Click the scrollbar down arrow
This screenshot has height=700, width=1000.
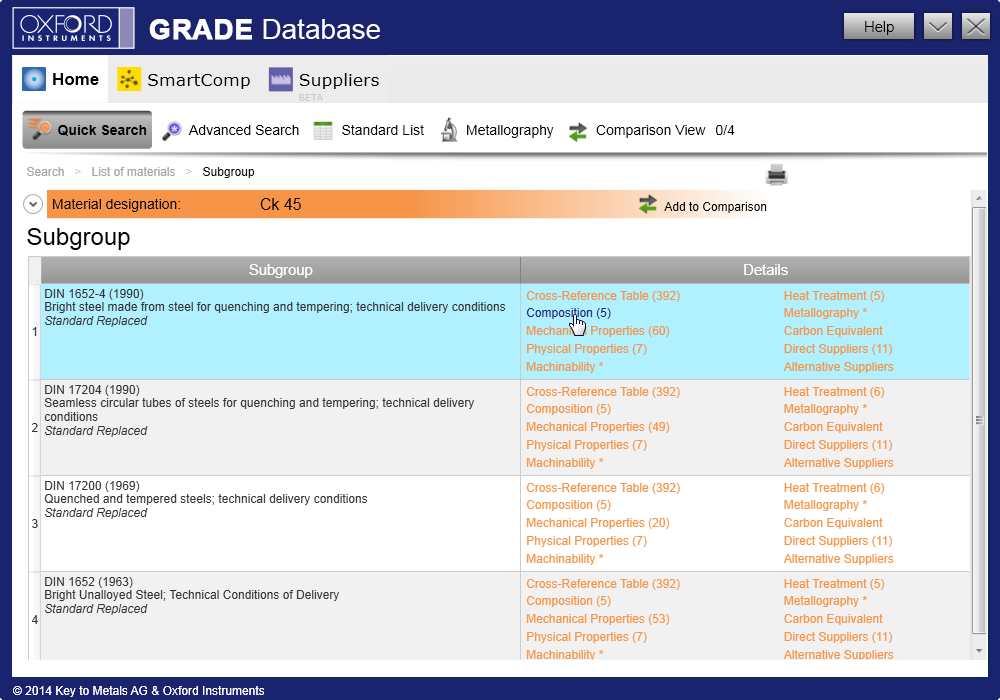(978, 651)
